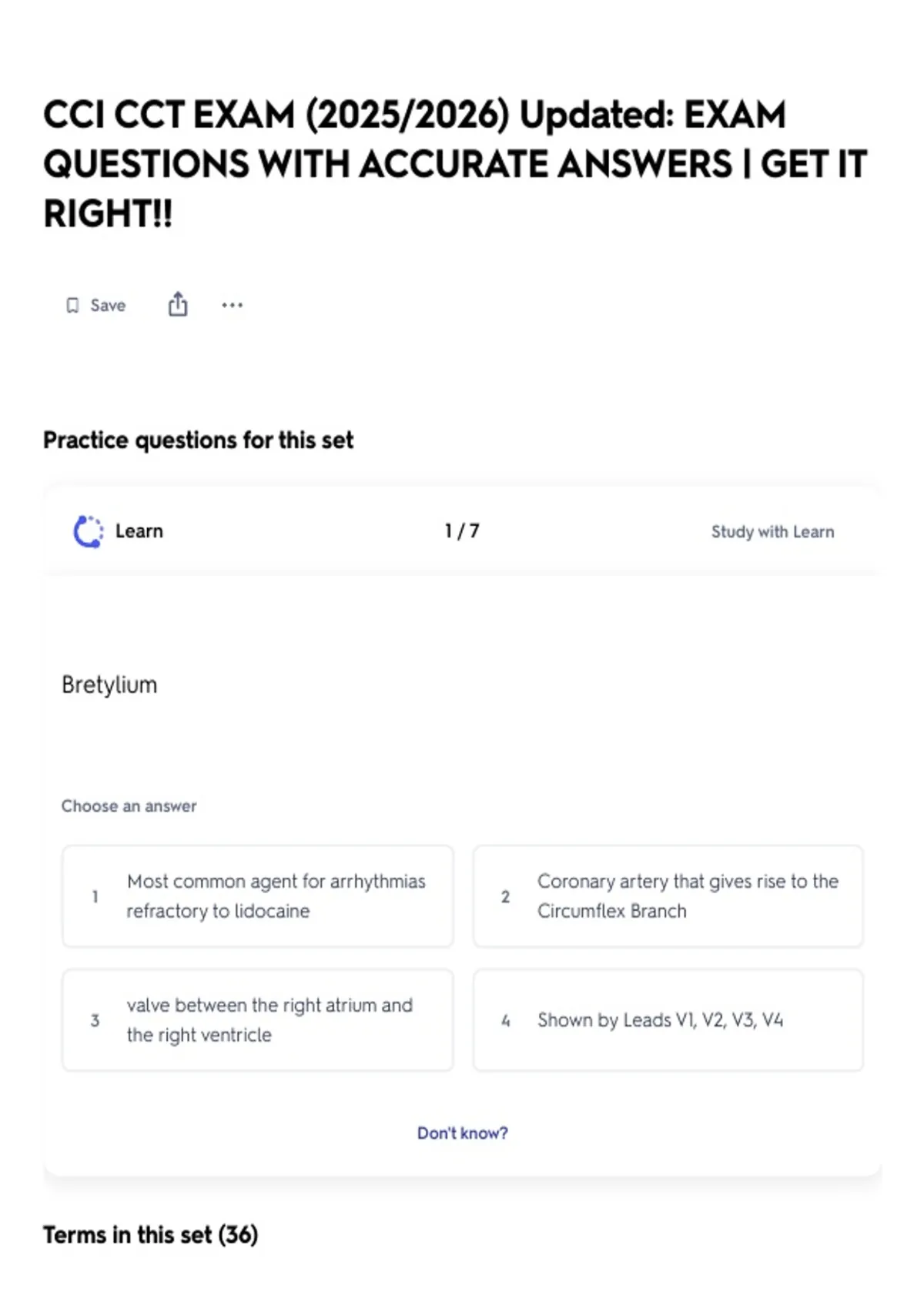
Task: Click the Bretylium question term
Action: [x=109, y=685]
